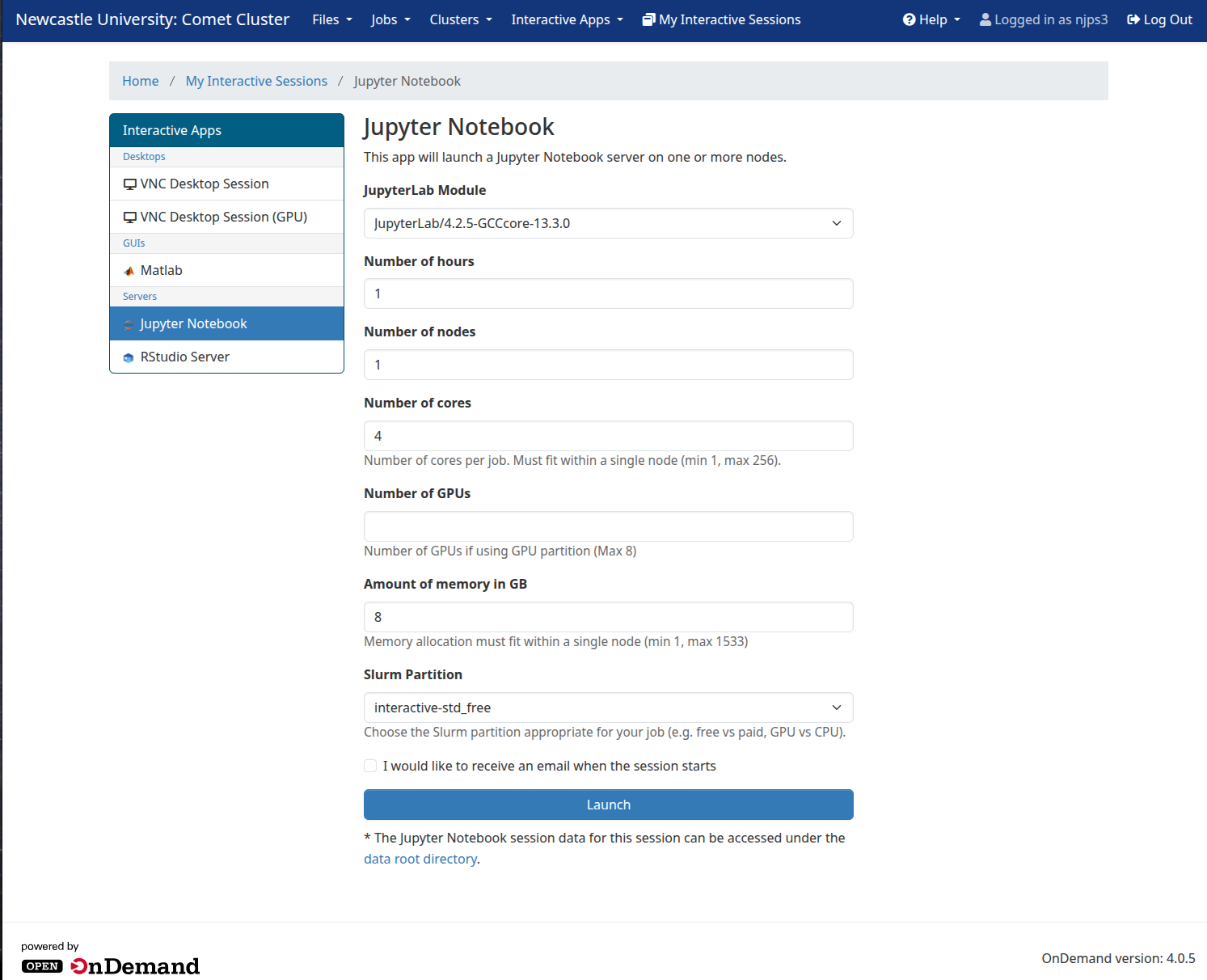The height and width of the screenshot is (980, 1207).
Task: Click the My Interactive Sessions windows icon
Action: [x=648, y=19]
